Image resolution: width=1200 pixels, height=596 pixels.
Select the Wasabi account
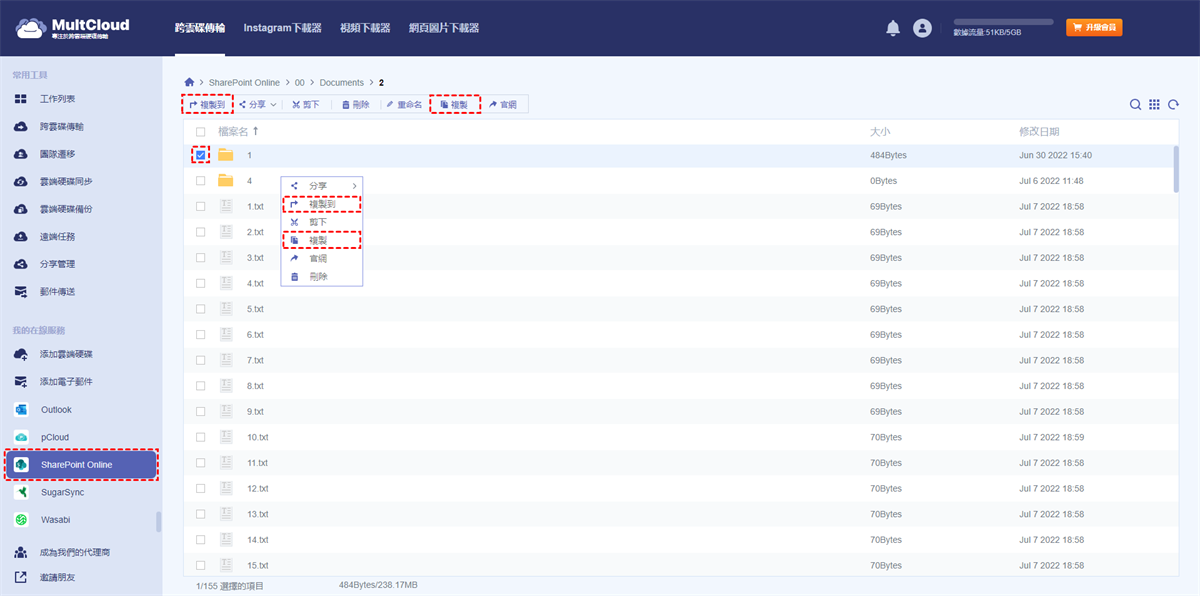pyautogui.click(x=55, y=520)
